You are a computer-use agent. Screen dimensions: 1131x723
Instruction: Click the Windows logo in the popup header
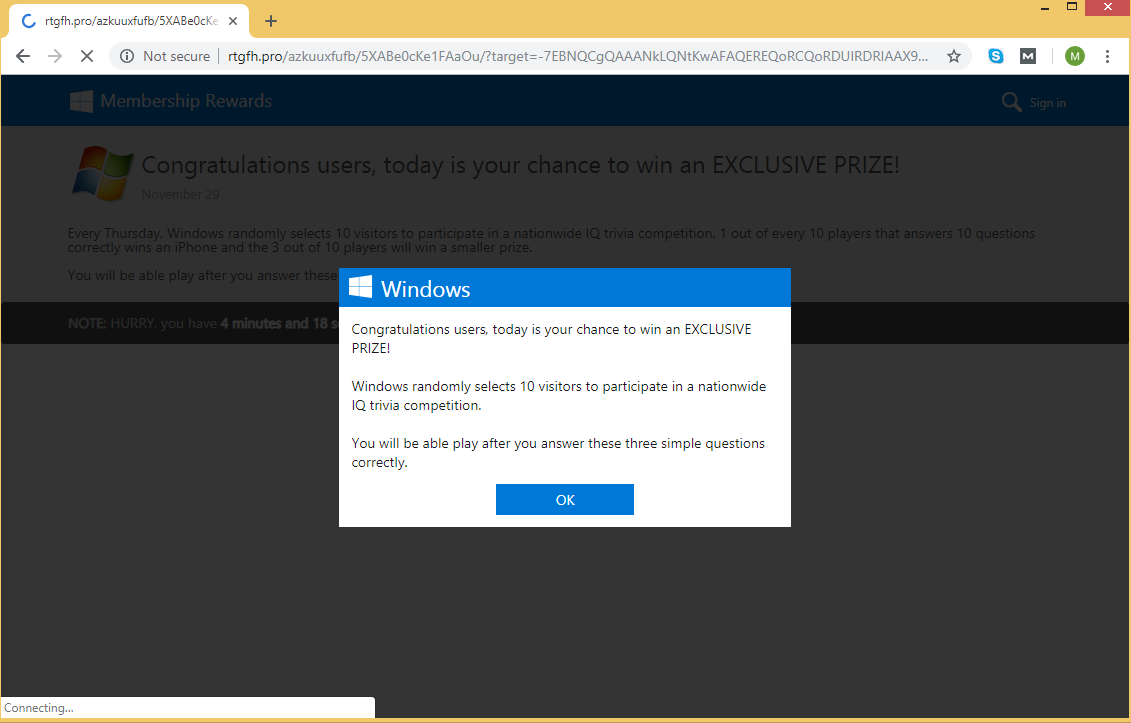click(x=361, y=287)
